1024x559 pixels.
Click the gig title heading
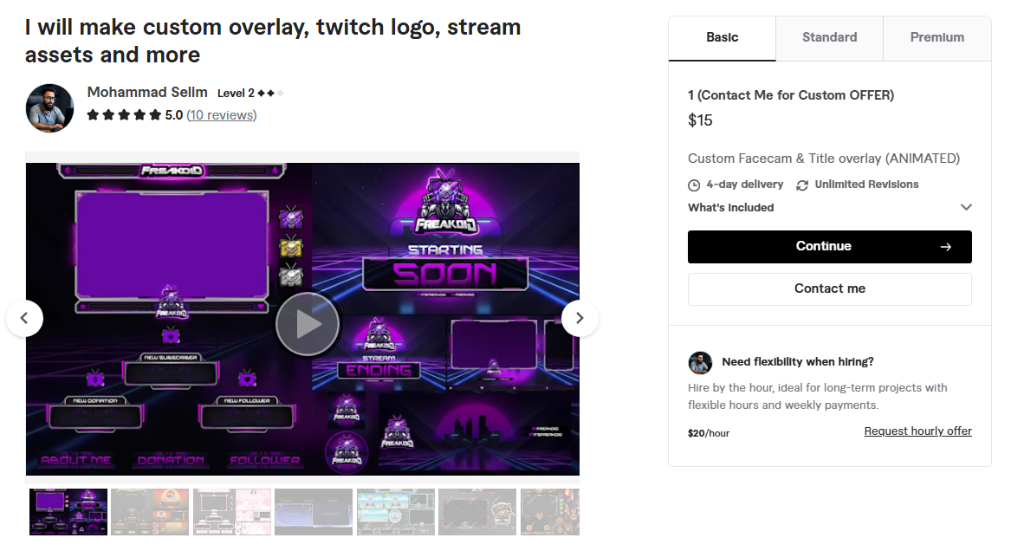[273, 40]
